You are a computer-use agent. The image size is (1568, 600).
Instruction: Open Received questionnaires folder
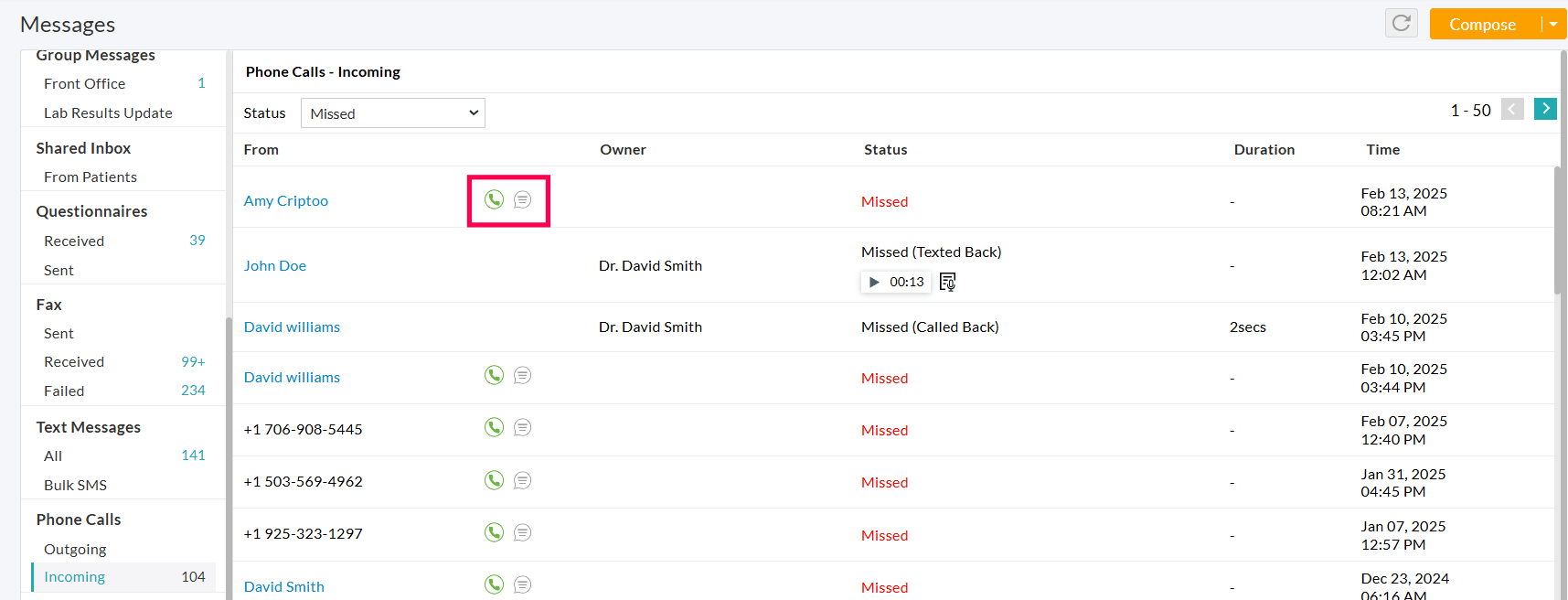click(74, 241)
